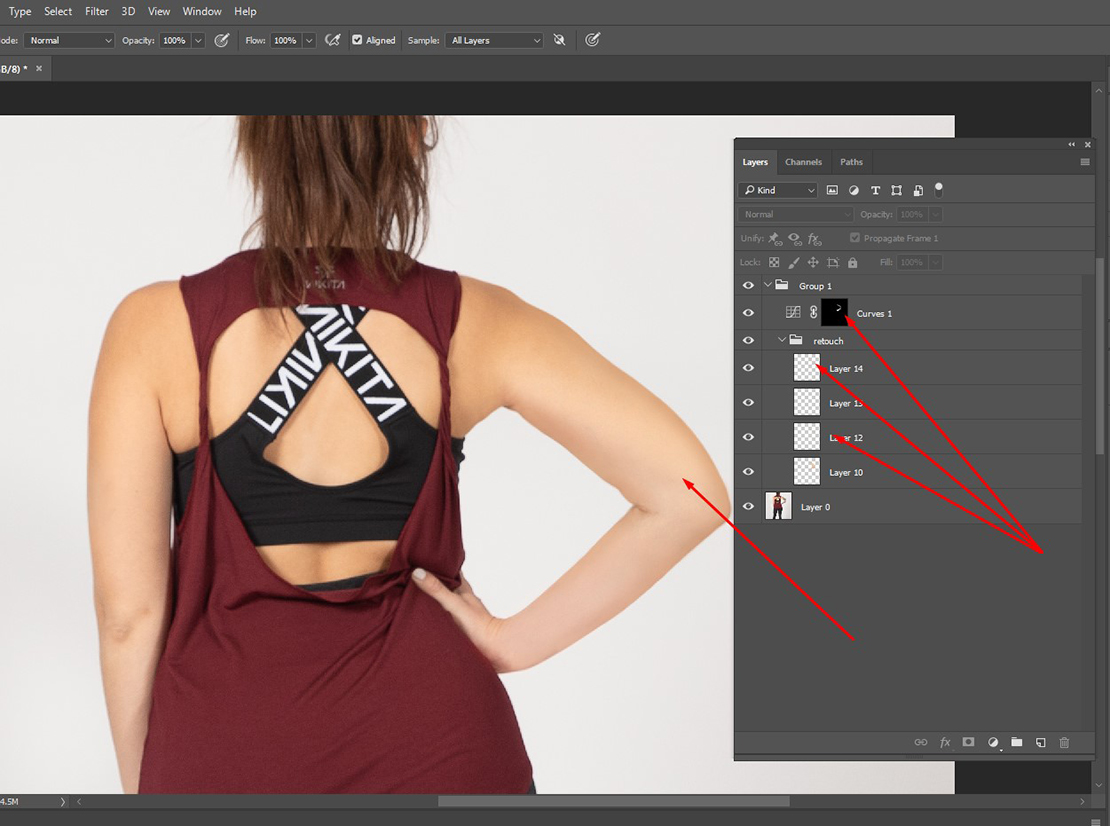Filter layers by pixel layers icon

832,190
